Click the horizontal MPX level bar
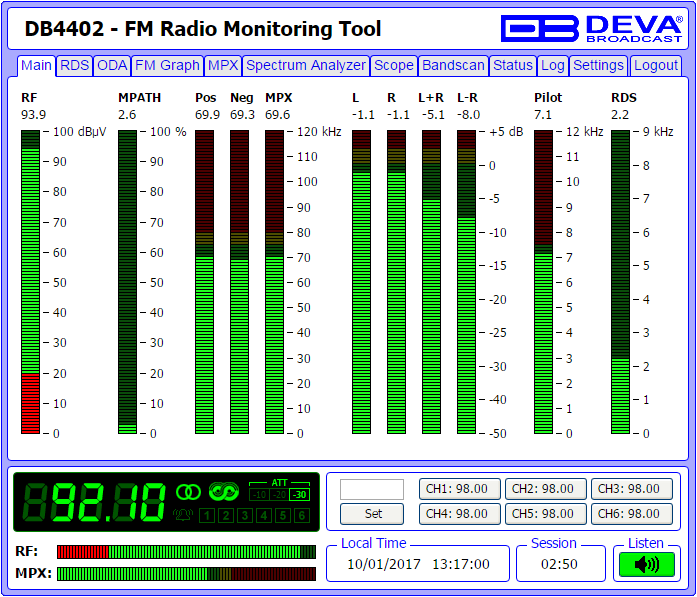697x597 pixels. pyautogui.click(x=187, y=573)
